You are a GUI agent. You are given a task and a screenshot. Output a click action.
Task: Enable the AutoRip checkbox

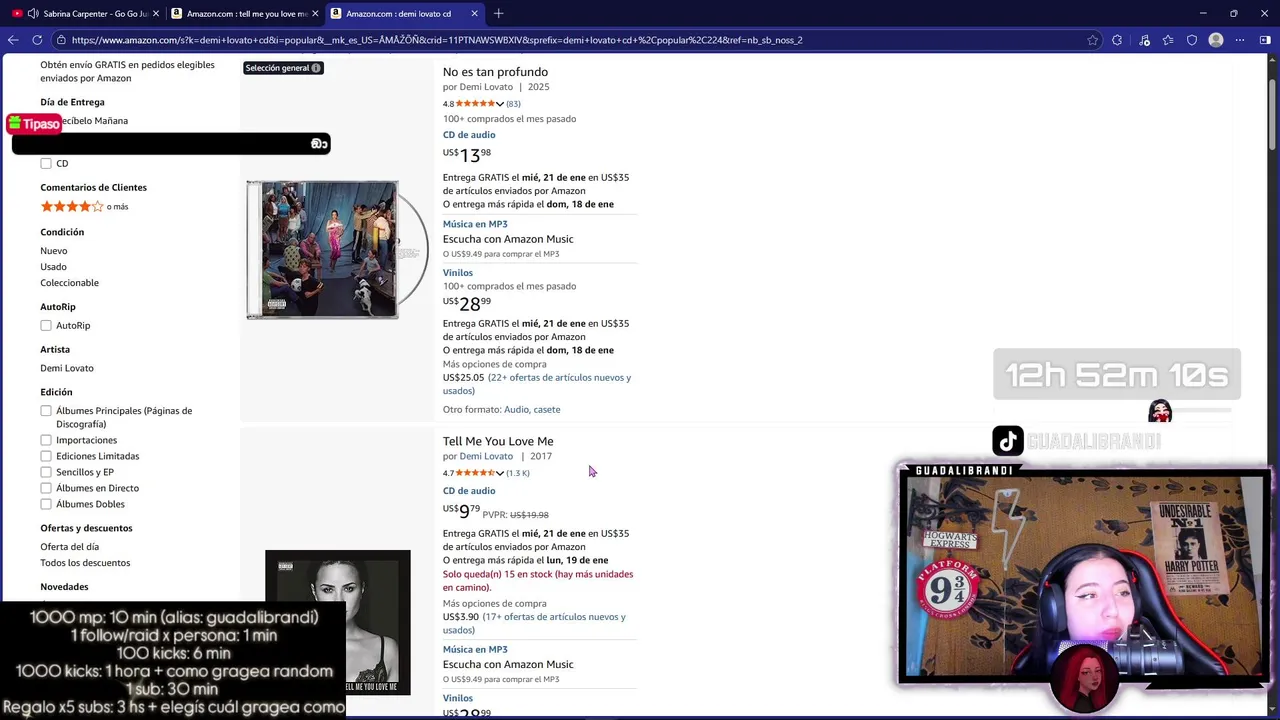pyautogui.click(x=46, y=325)
